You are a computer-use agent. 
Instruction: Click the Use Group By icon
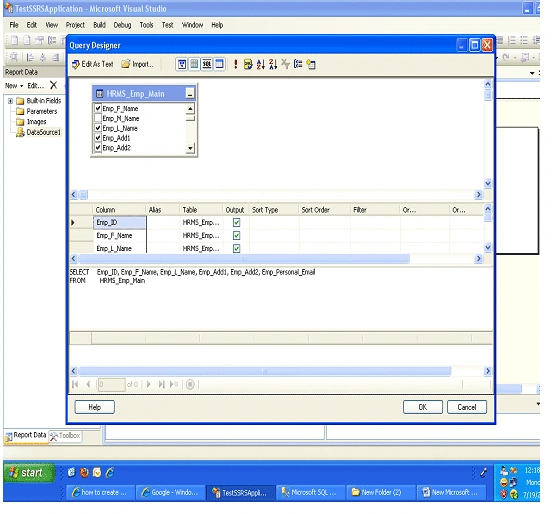(x=298, y=65)
